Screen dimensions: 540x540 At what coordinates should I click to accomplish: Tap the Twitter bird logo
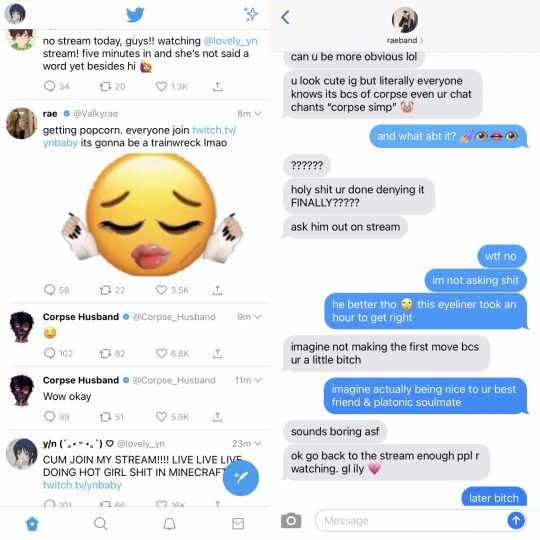point(135,15)
